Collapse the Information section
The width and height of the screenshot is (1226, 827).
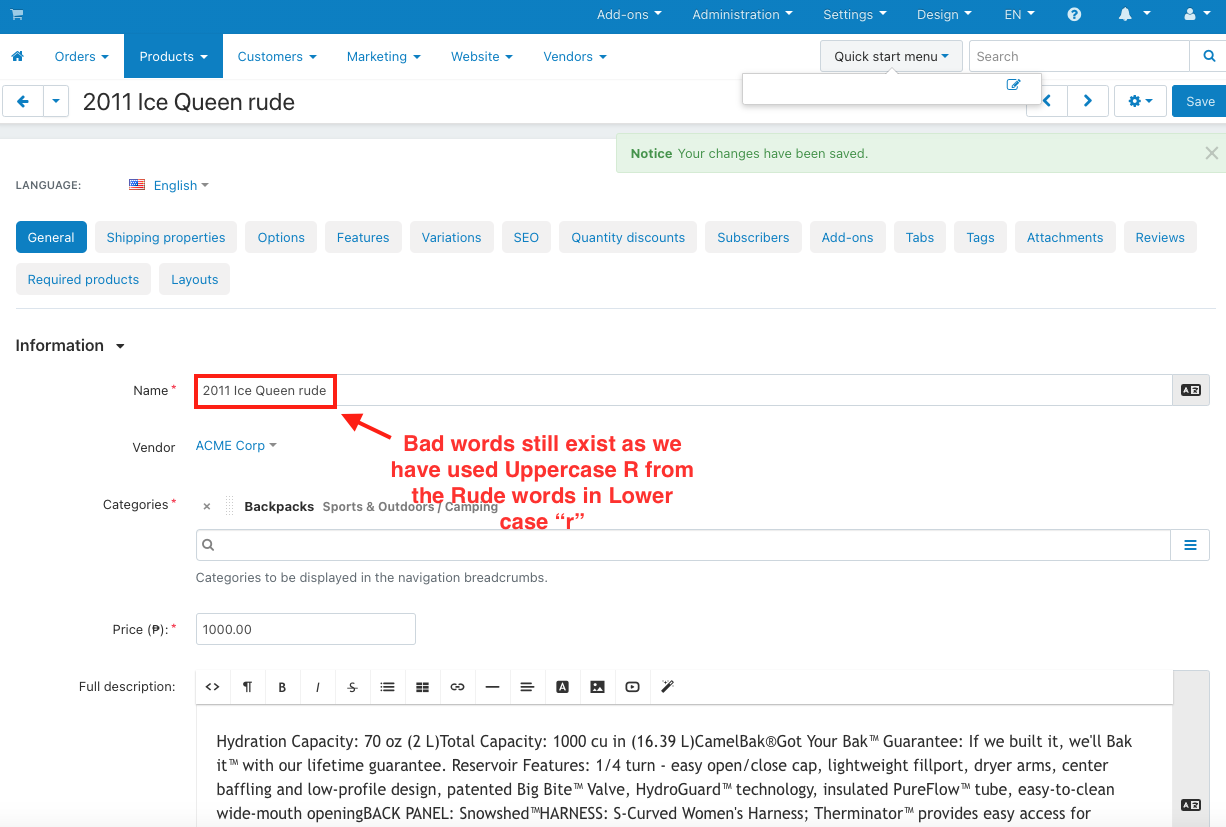(70, 346)
